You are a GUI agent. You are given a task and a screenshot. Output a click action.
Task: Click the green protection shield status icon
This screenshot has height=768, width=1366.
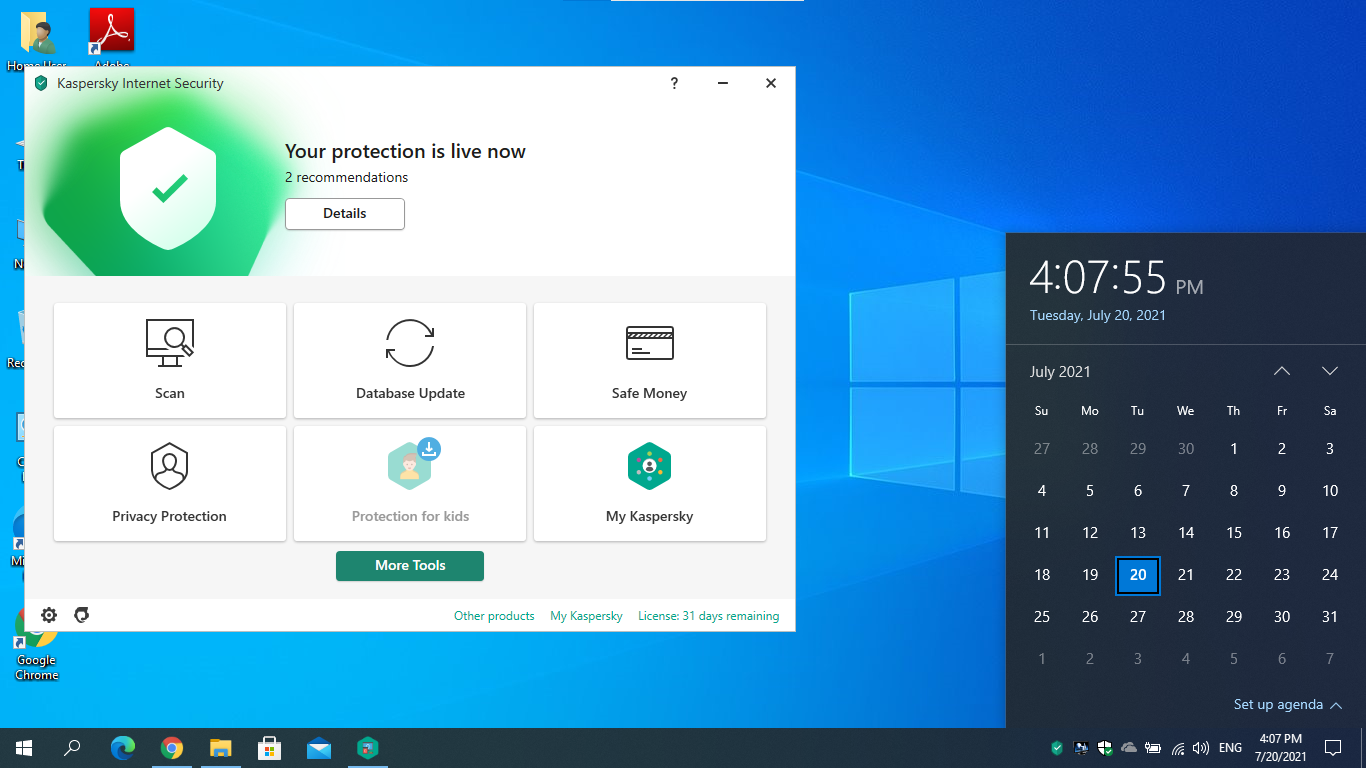click(168, 188)
